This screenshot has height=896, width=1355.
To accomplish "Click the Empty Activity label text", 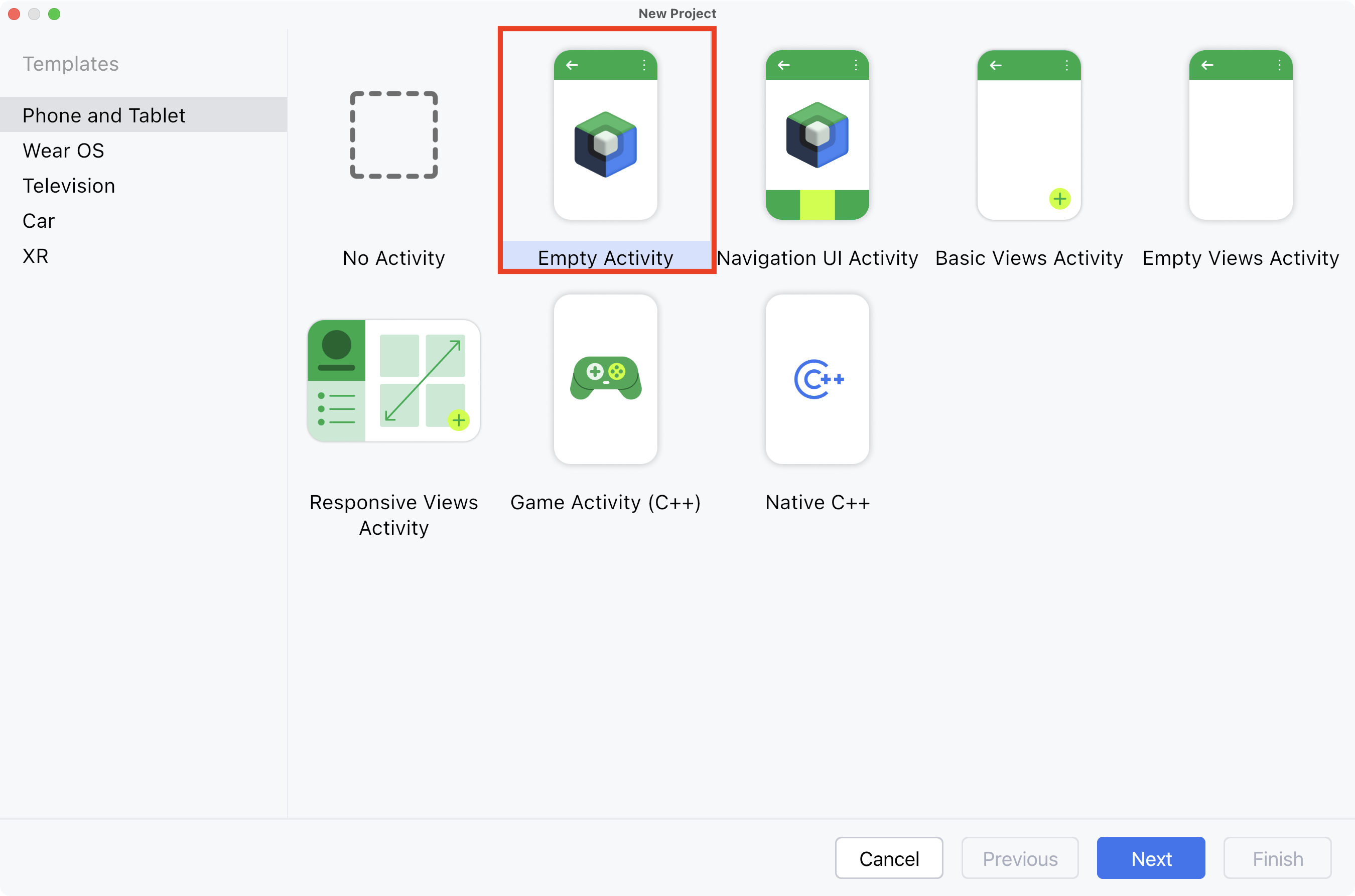I will [x=605, y=258].
